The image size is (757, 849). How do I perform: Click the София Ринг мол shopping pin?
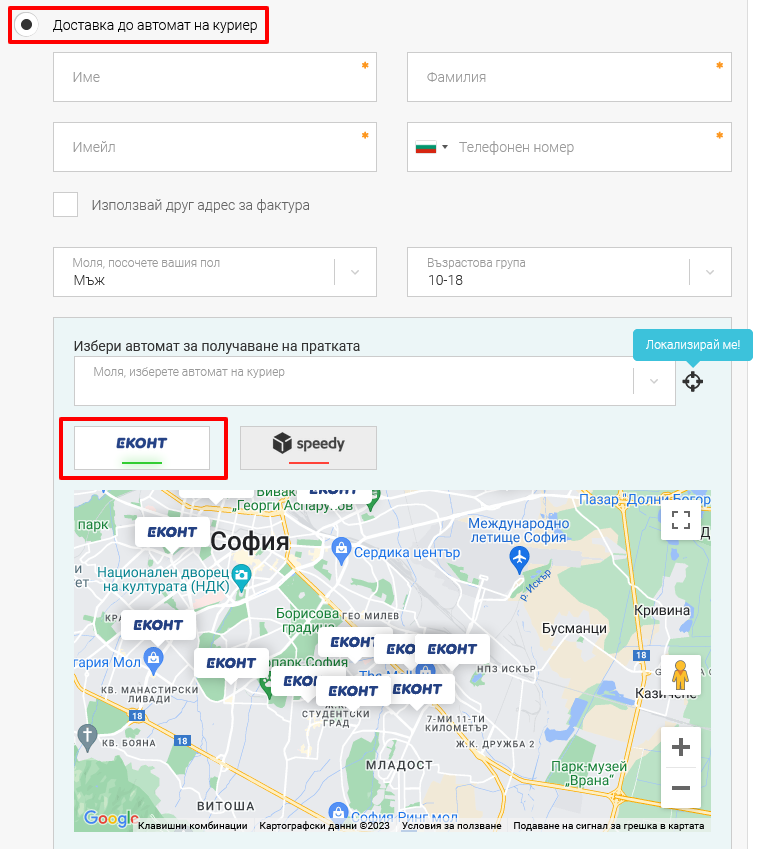338,811
